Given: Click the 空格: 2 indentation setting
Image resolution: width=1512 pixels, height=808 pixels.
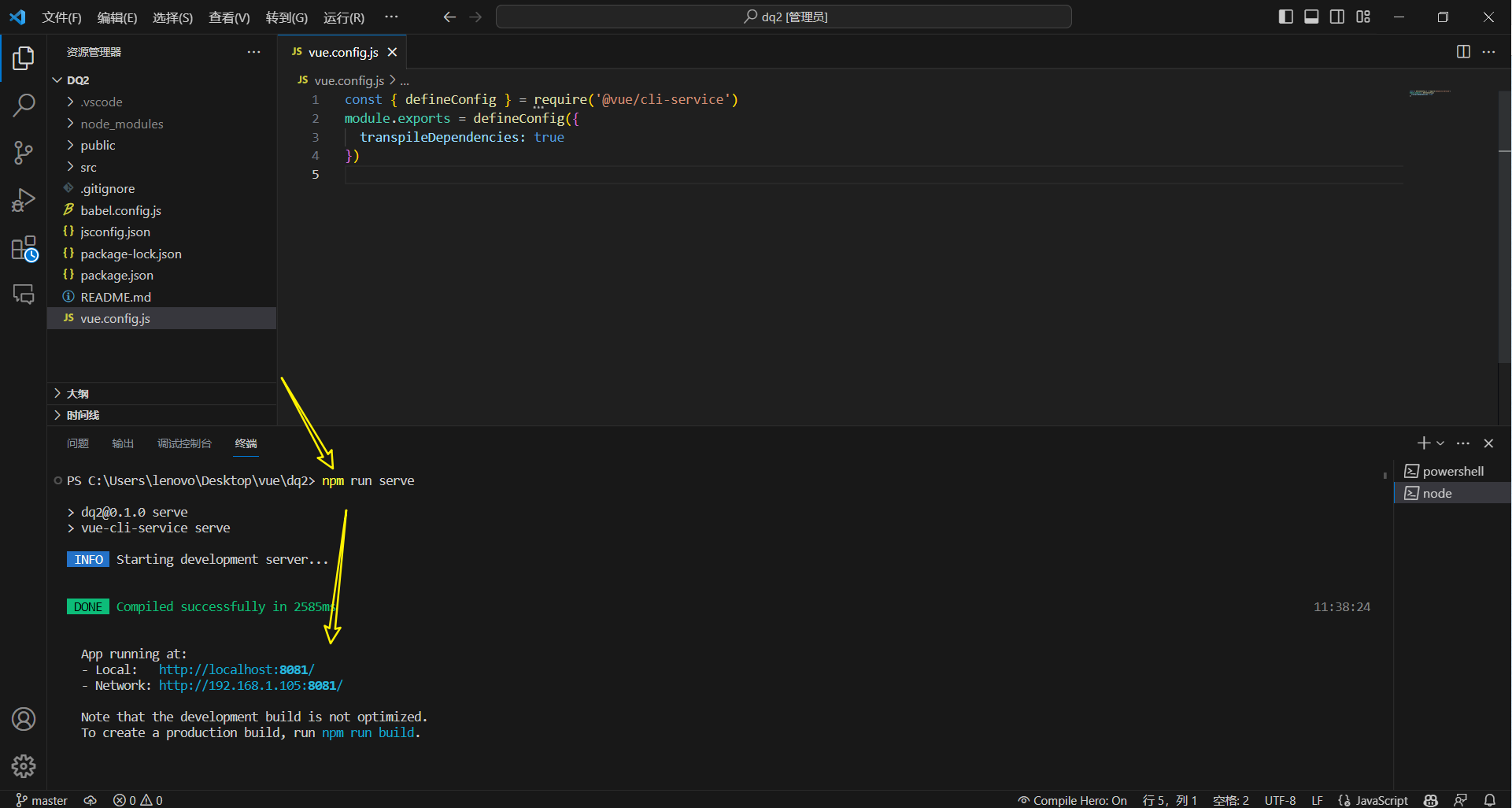Looking at the screenshot, I should [x=1231, y=800].
